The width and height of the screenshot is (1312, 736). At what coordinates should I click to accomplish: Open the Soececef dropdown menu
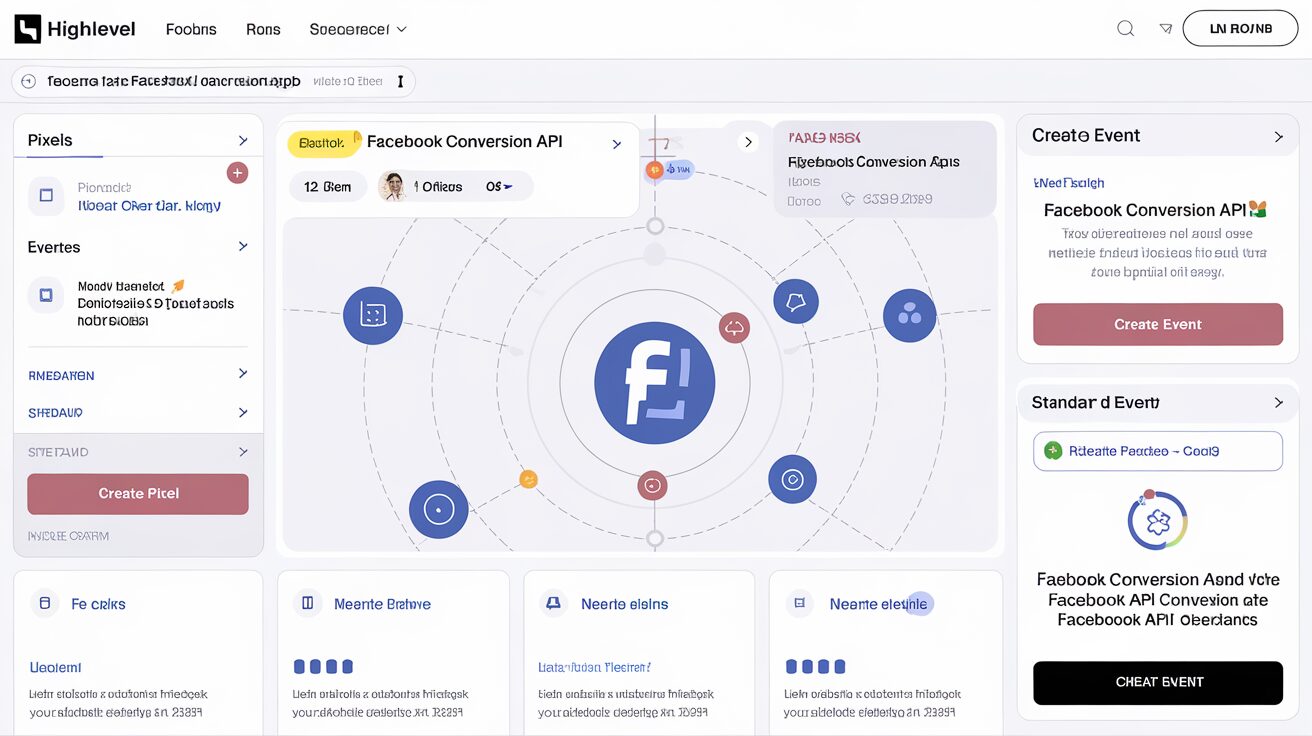pos(358,29)
